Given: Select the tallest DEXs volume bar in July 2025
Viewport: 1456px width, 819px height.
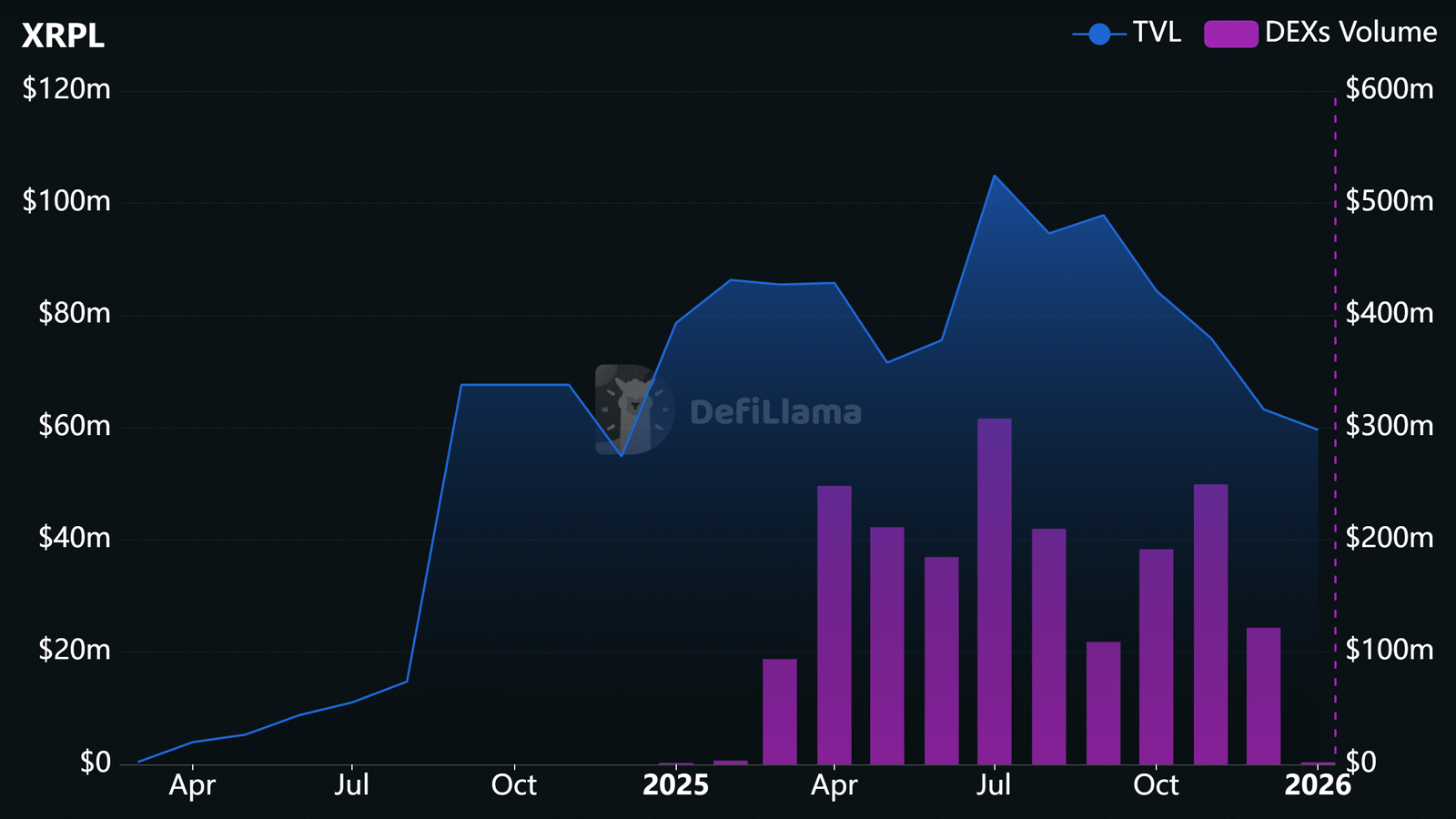Looking at the screenshot, I should [x=995, y=591].
